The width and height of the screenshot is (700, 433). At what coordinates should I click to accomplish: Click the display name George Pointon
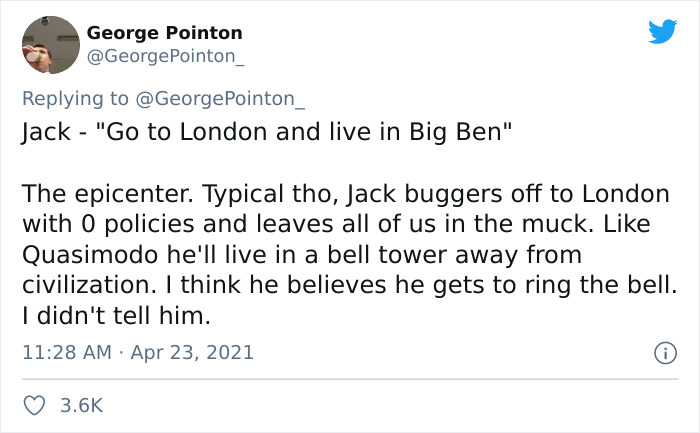click(164, 33)
